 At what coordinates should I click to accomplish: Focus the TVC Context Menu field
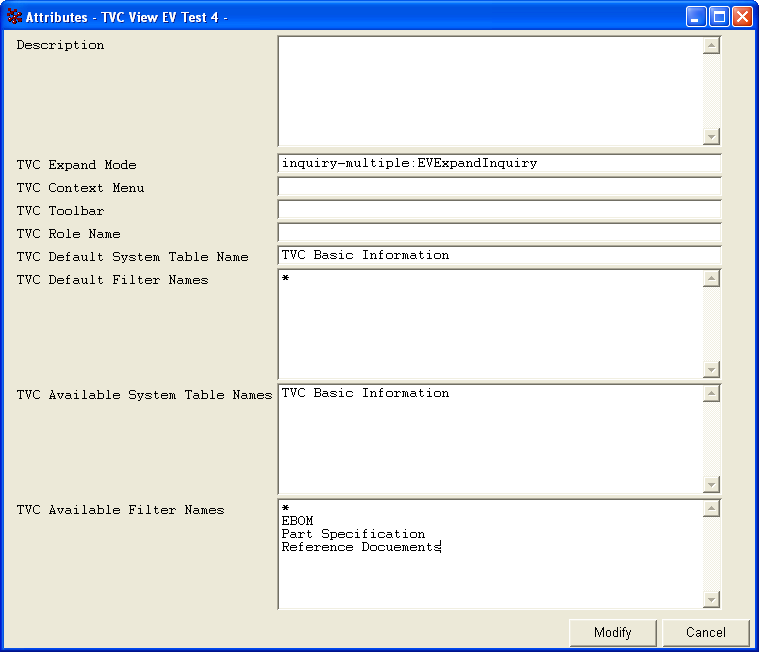[498, 187]
